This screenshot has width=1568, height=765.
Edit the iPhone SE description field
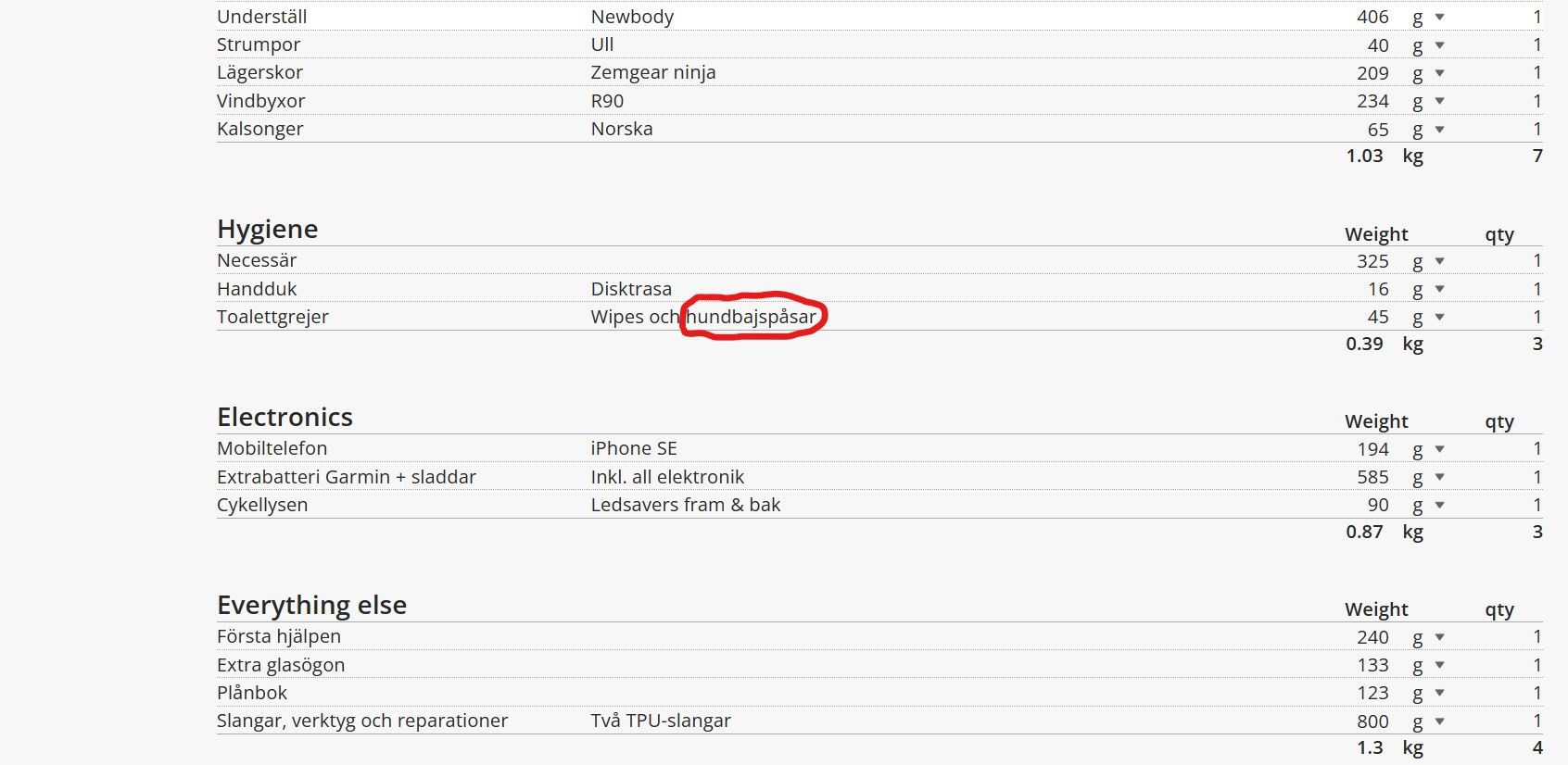click(x=634, y=449)
